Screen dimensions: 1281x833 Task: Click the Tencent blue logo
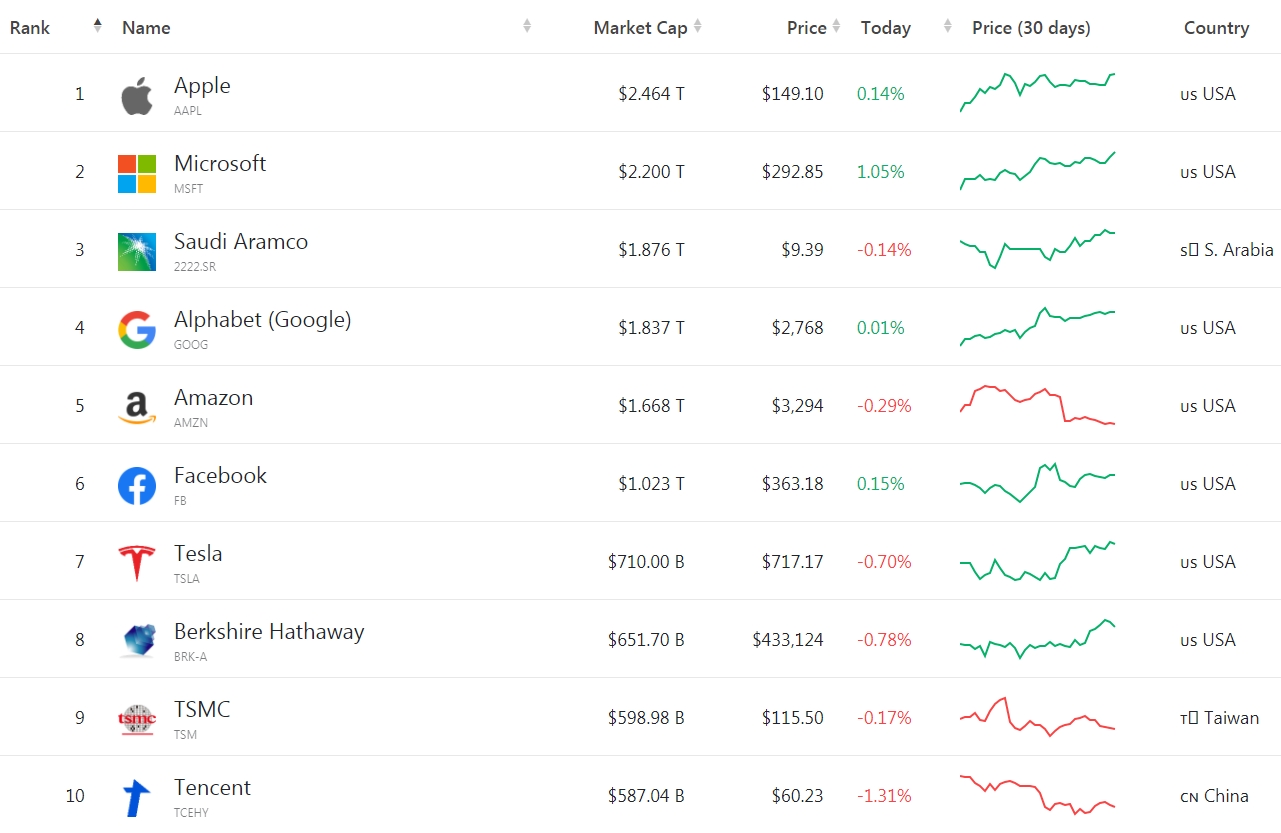(137, 798)
